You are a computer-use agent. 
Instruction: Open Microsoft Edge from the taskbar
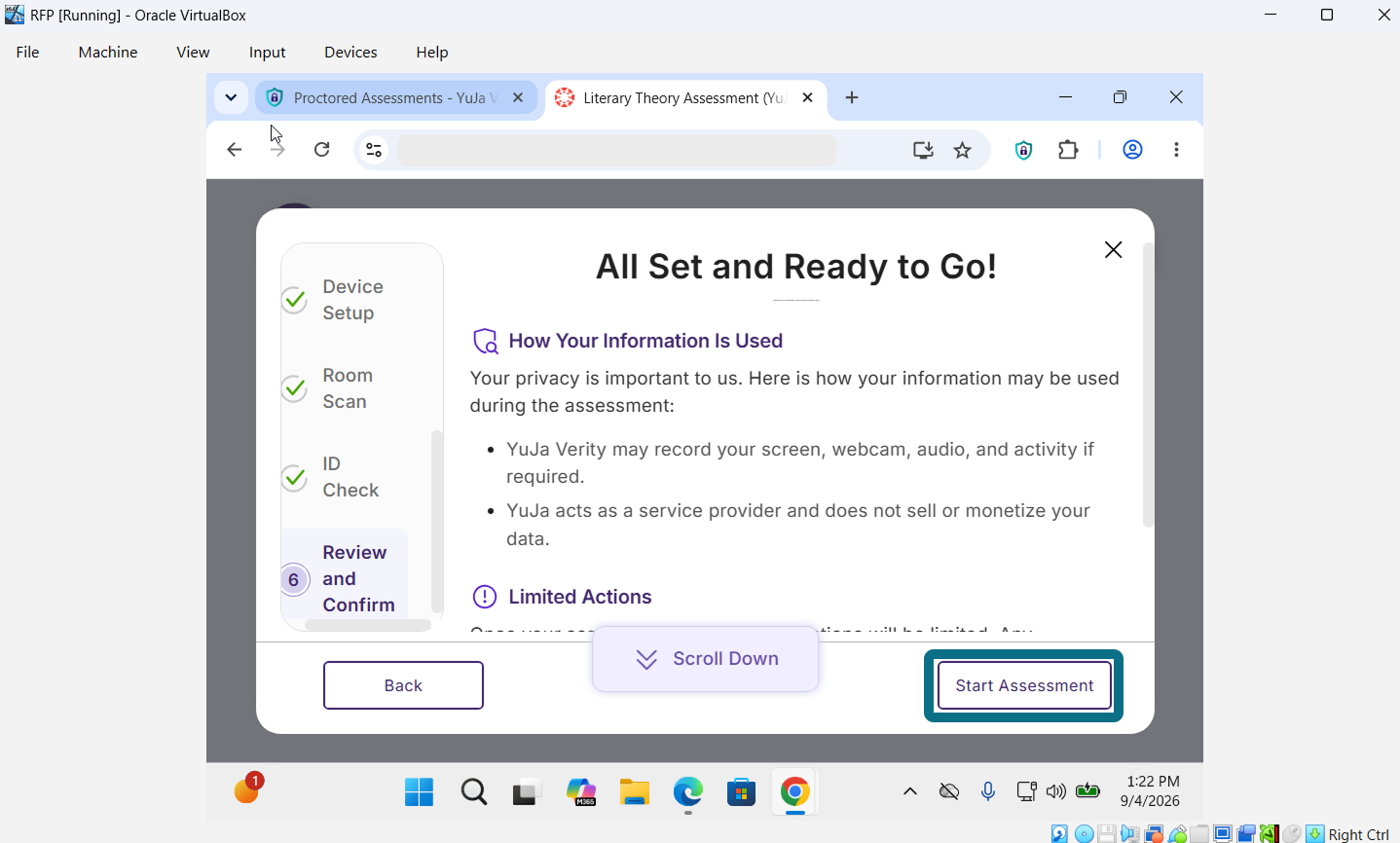(688, 792)
